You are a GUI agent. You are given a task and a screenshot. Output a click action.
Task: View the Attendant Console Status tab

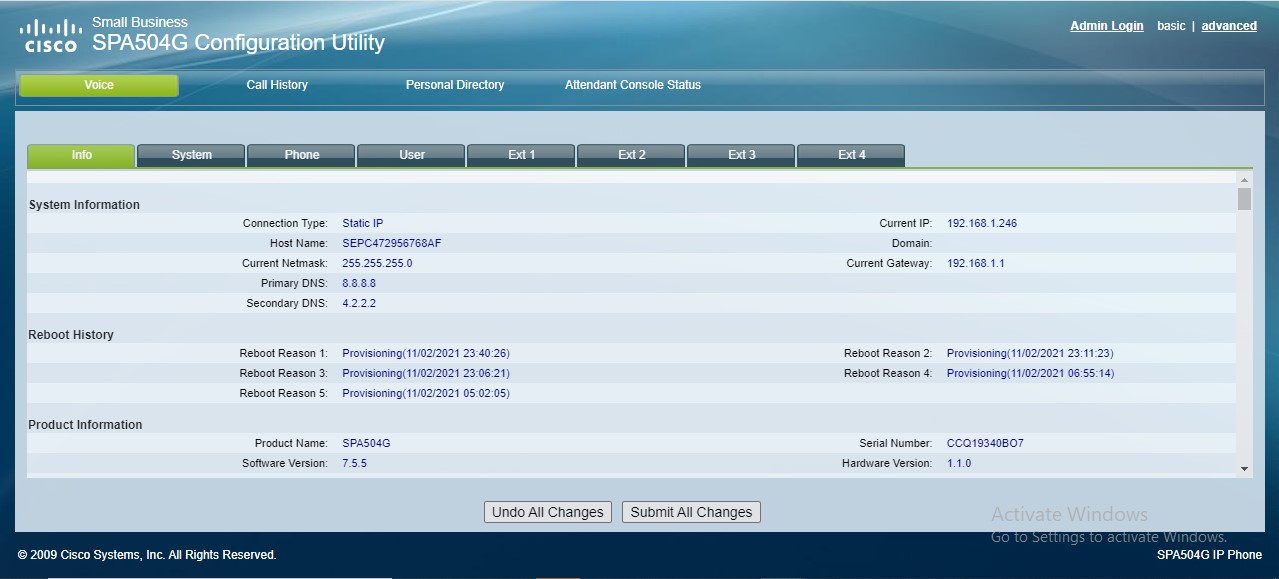tap(633, 85)
